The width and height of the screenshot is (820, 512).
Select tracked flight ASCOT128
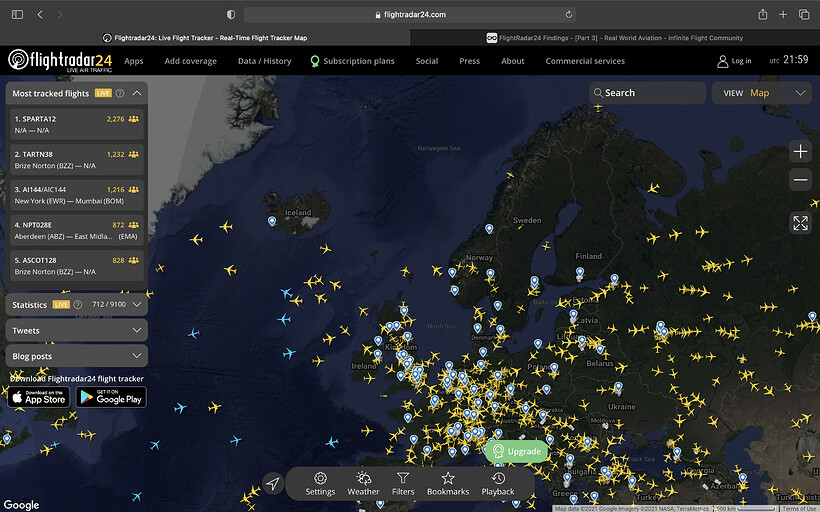tap(77, 266)
